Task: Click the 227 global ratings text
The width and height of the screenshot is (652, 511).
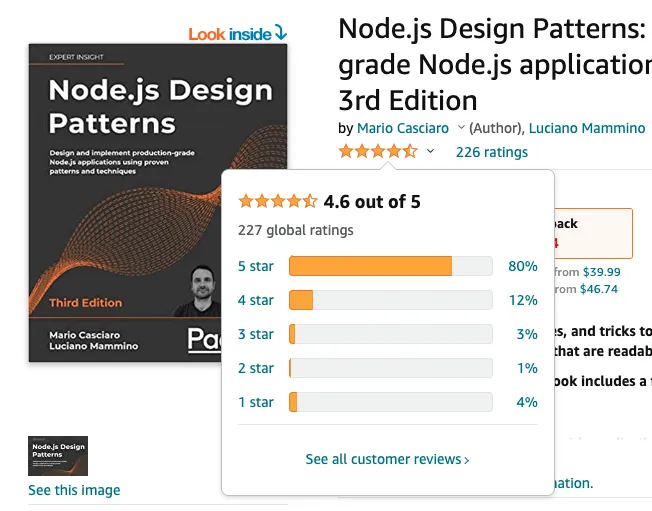Action: click(x=296, y=230)
